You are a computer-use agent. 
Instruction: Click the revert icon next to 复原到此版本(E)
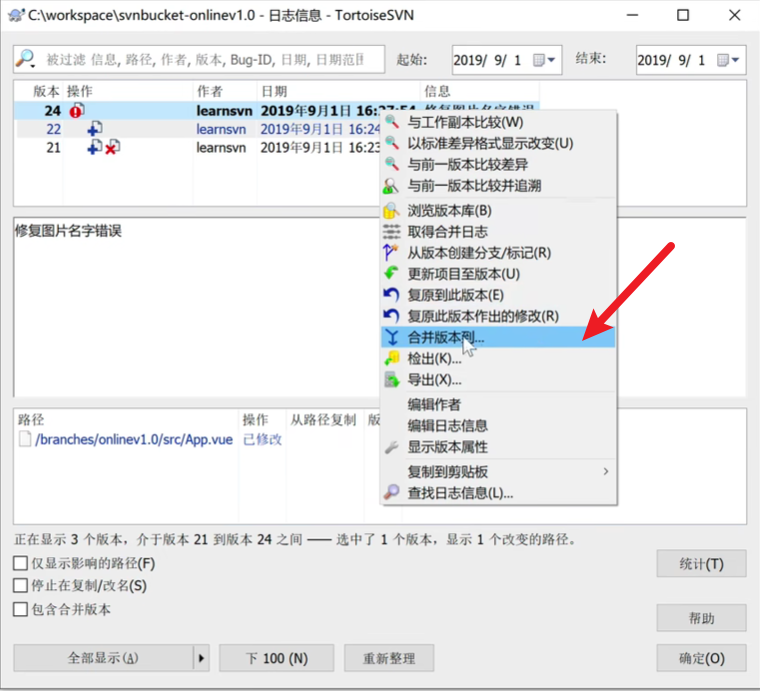391,295
